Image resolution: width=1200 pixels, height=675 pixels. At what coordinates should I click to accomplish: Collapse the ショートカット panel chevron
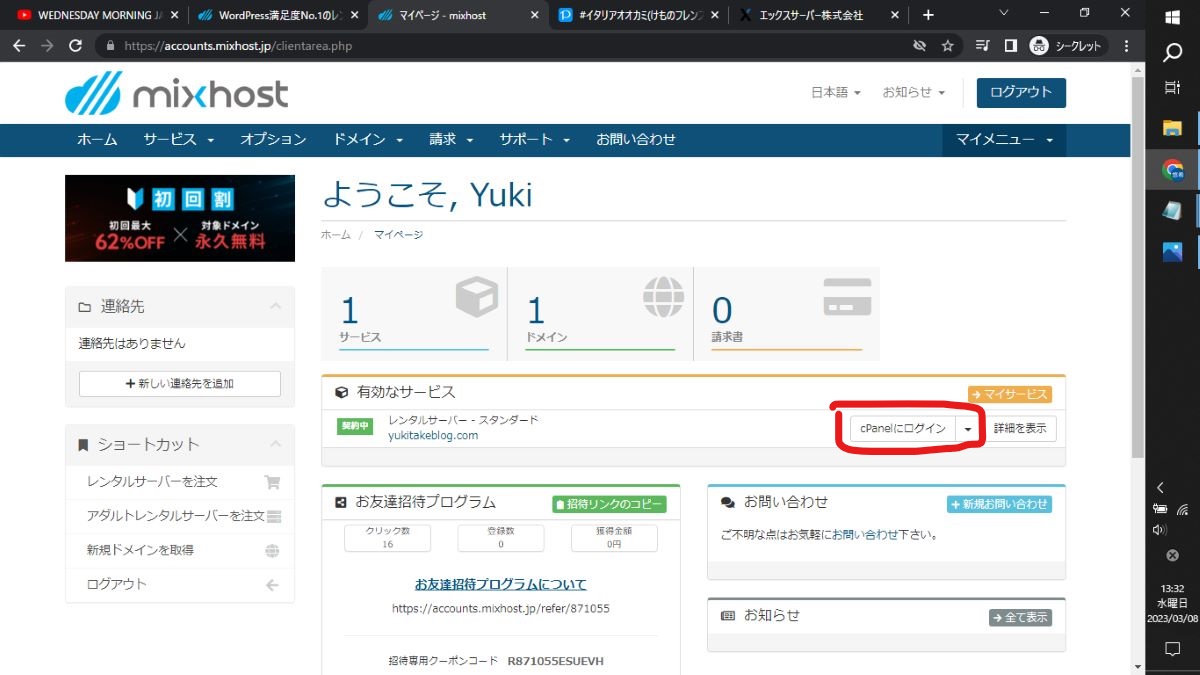pos(275,444)
